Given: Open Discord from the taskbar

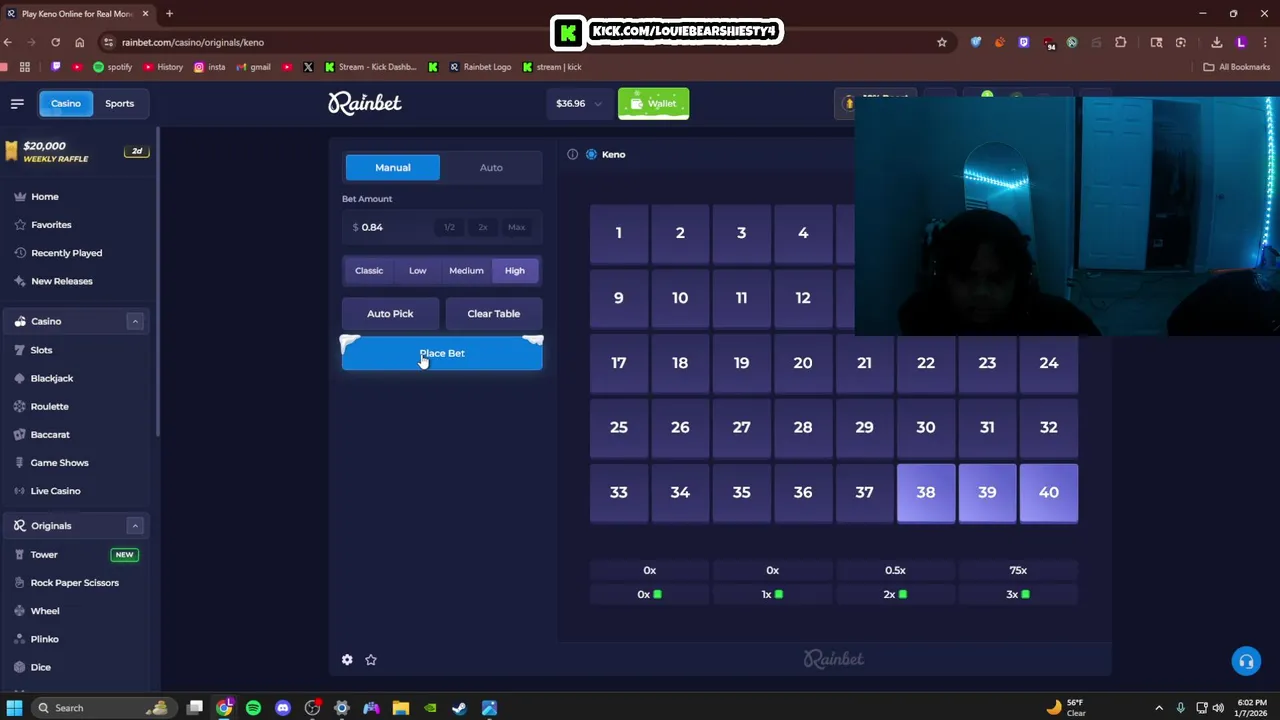Looking at the screenshot, I should click(283, 708).
